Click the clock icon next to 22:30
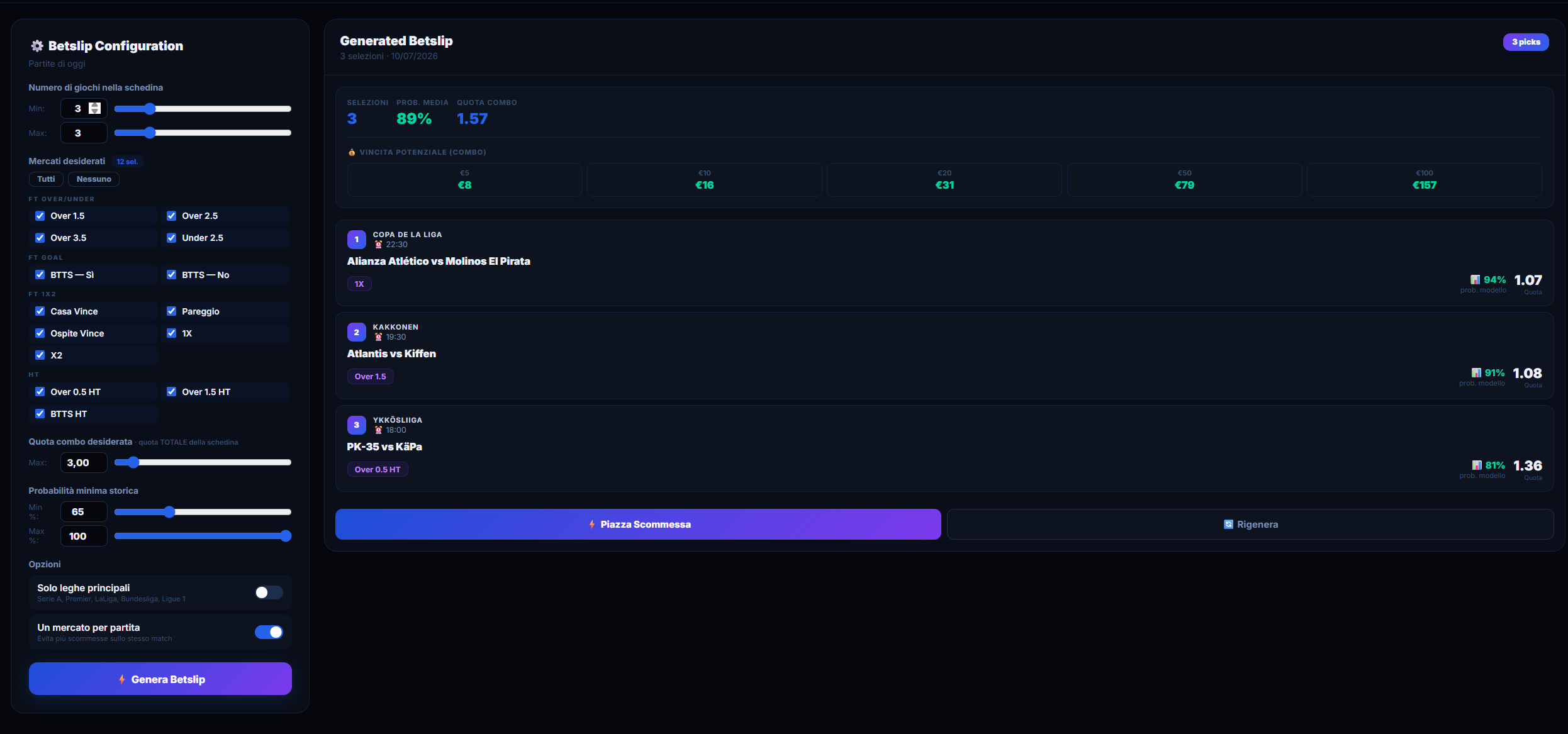Viewport: 1568px width, 734px height. click(378, 245)
